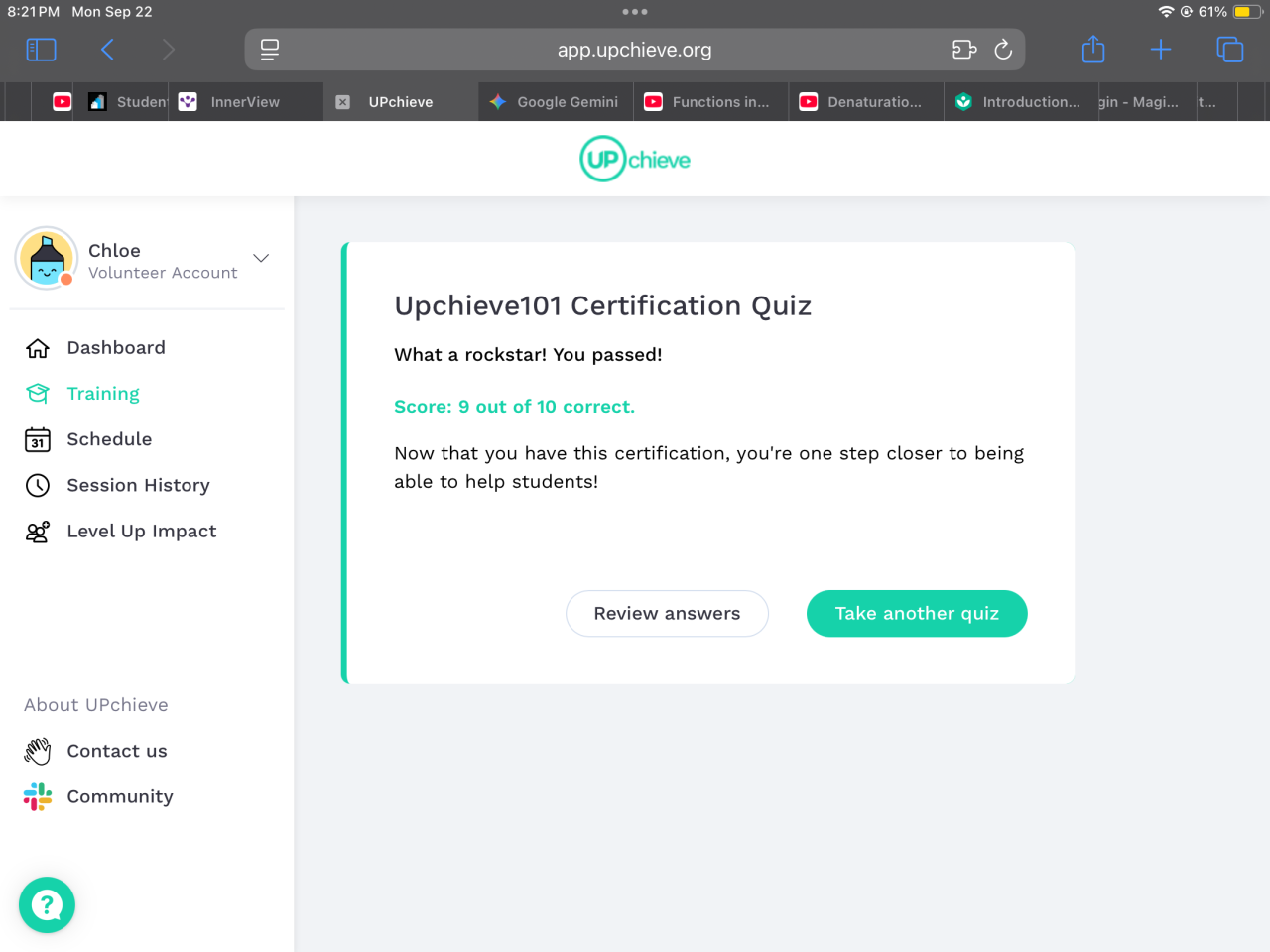The image size is (1270, 952).
Task: Switch to the Denaturatio... tab
Action: (866, 102)
